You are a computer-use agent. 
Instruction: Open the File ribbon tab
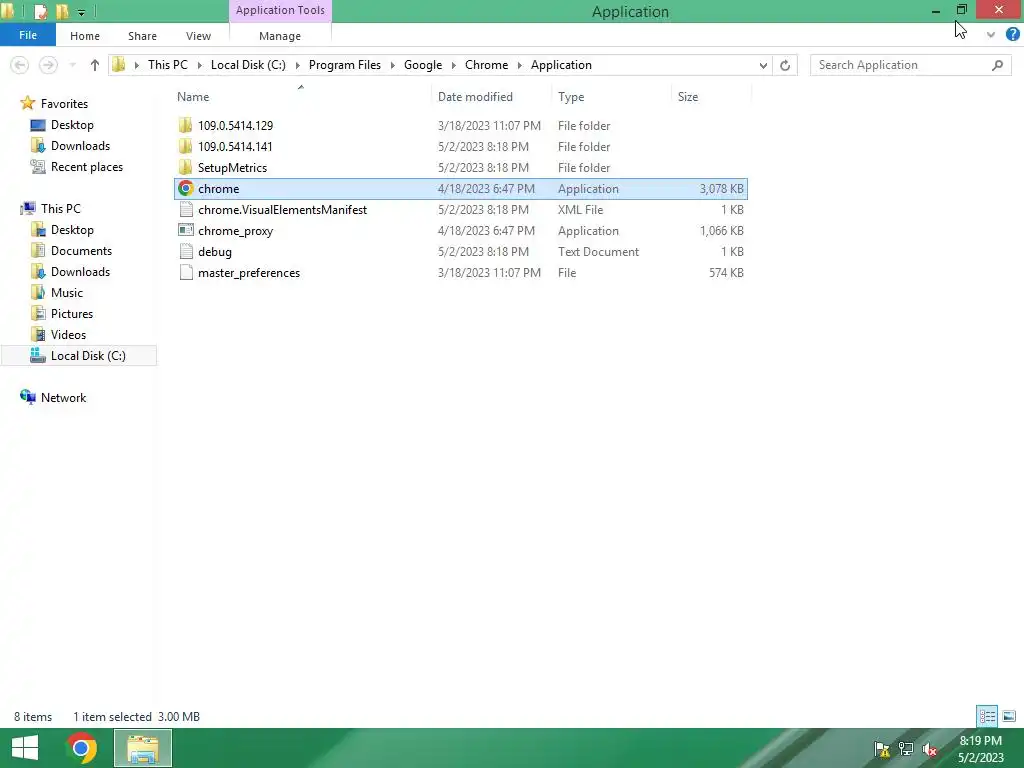(x=27, y=35)
